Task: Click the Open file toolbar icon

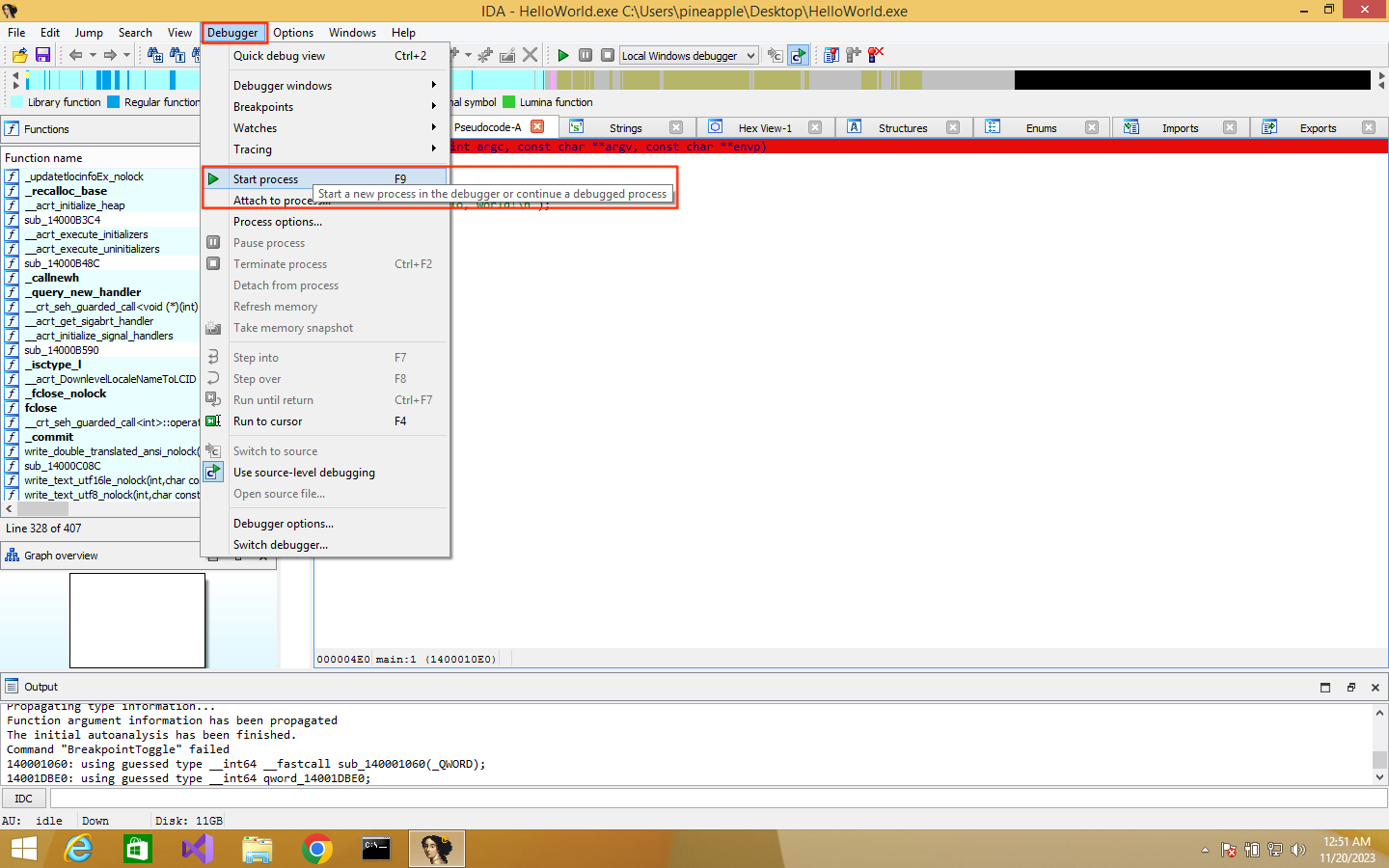Action: (x=19, y=55)
